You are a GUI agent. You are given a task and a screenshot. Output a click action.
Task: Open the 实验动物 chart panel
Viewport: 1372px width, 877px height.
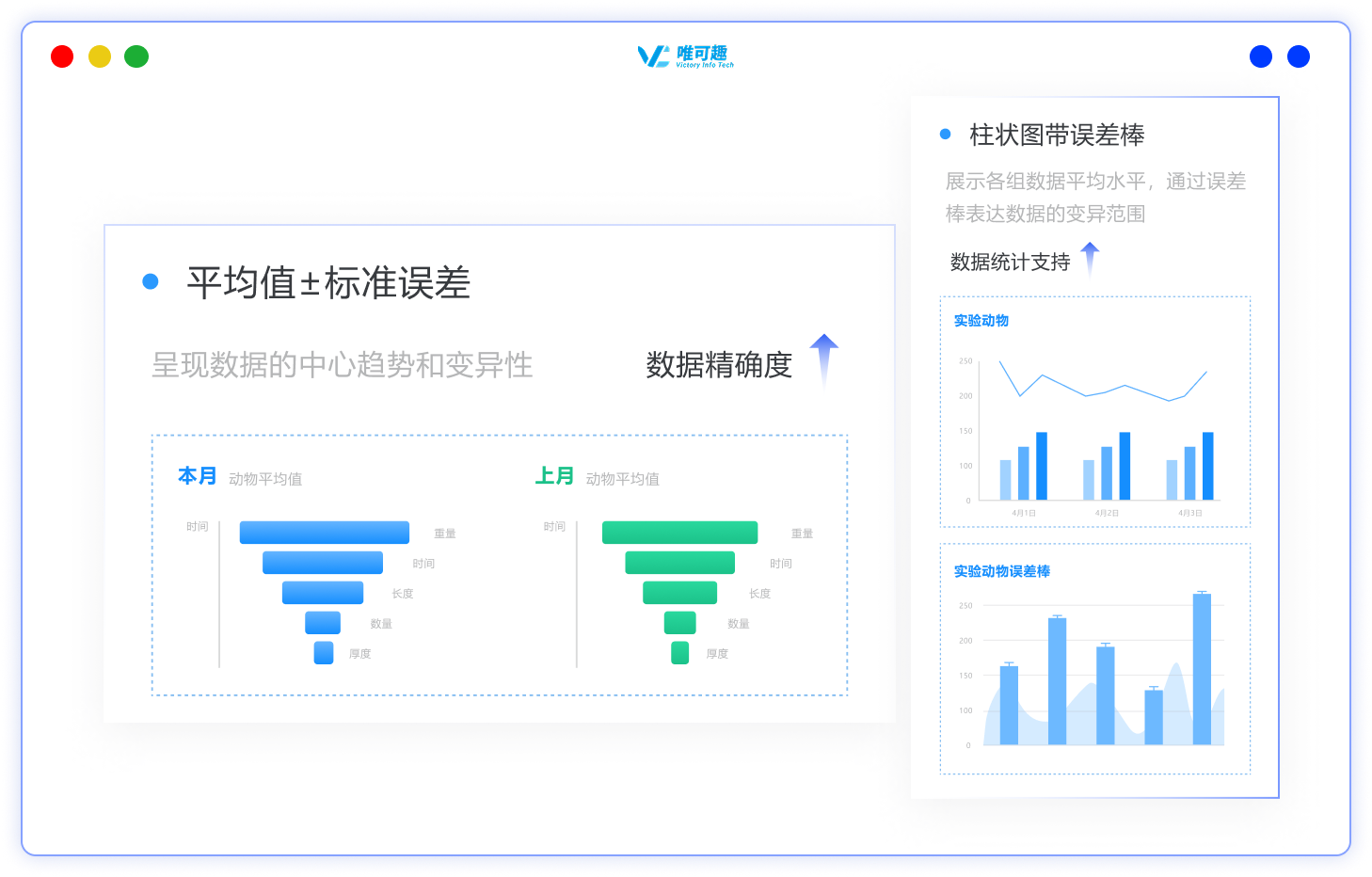click(981, 320)
